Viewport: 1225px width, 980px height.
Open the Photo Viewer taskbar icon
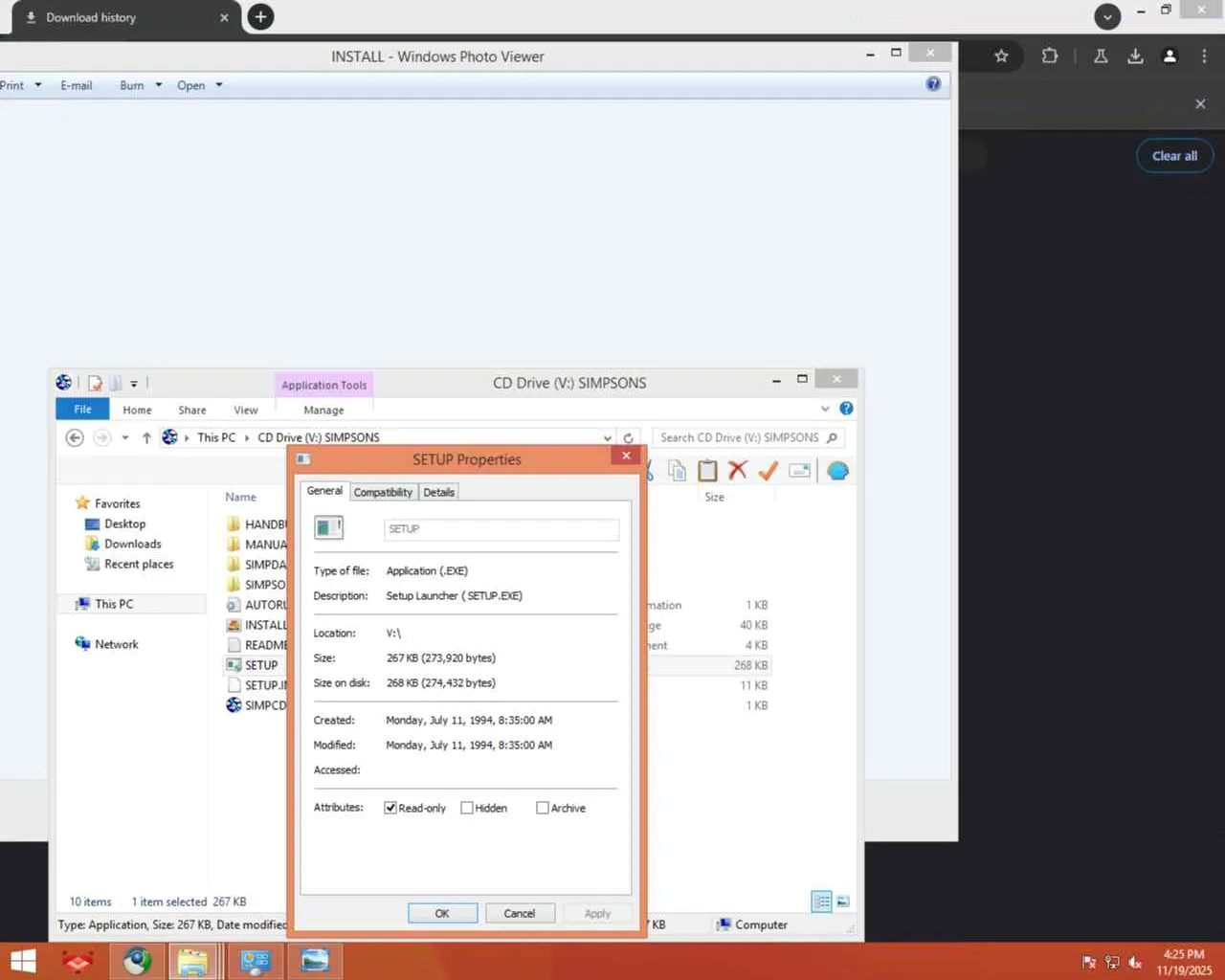pos(314,961)
